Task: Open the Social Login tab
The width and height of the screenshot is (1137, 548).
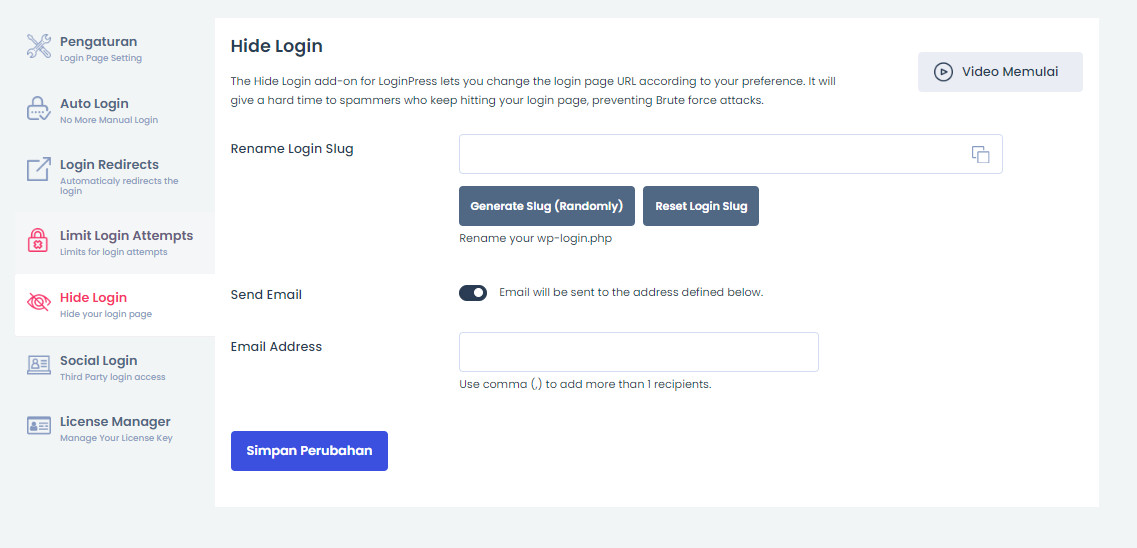Action: (98, 361)
